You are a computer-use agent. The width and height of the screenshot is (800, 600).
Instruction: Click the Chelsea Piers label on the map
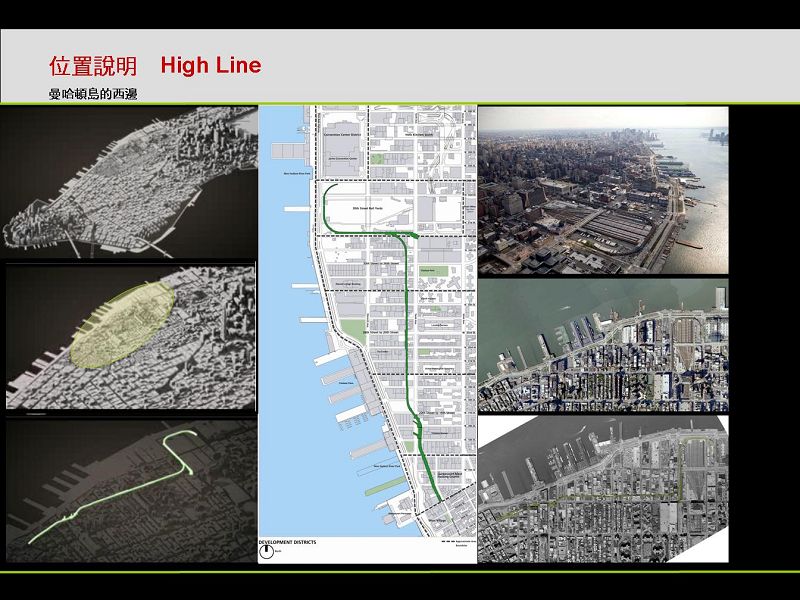(x=348, y=383)
